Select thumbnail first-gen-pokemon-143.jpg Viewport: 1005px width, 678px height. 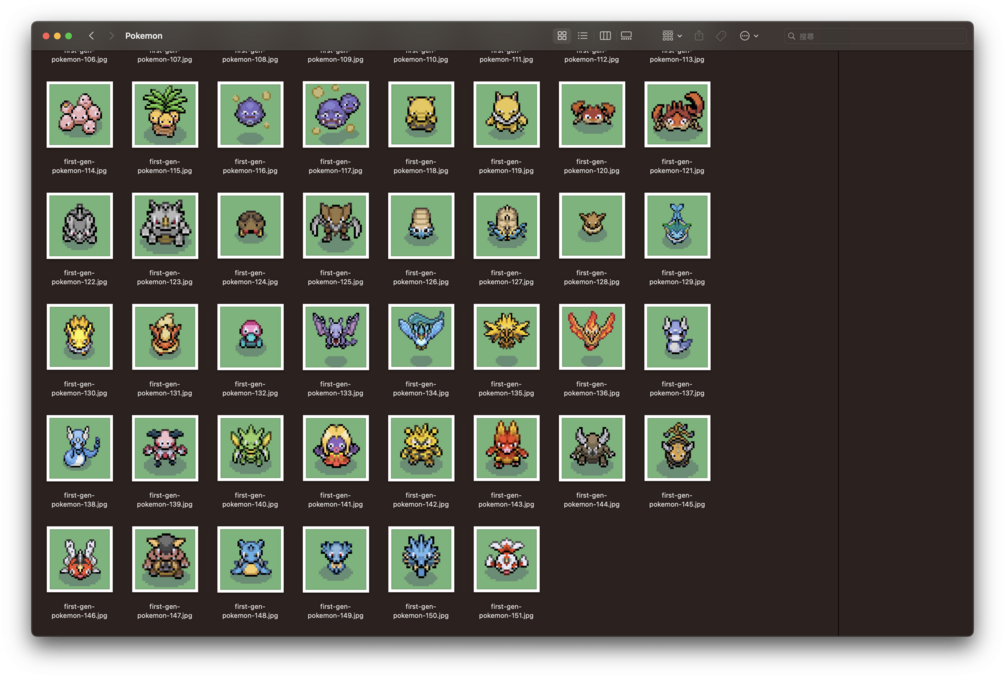(506, 448)
